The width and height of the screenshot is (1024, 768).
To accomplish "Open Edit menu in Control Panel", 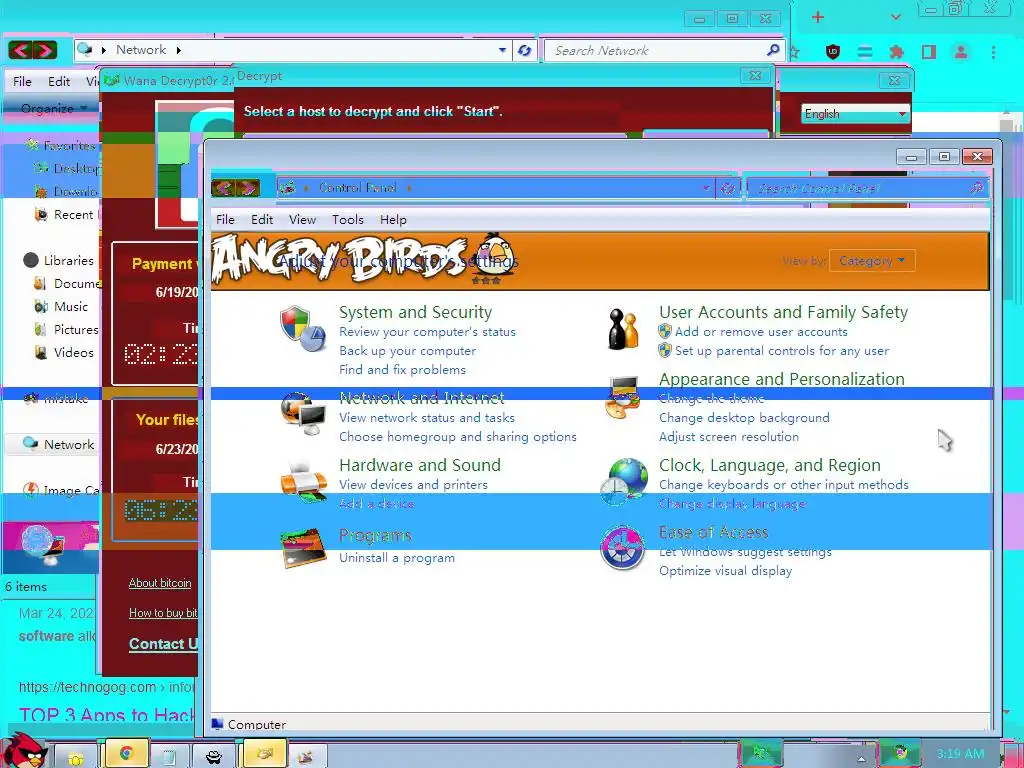I will [262, 219].
